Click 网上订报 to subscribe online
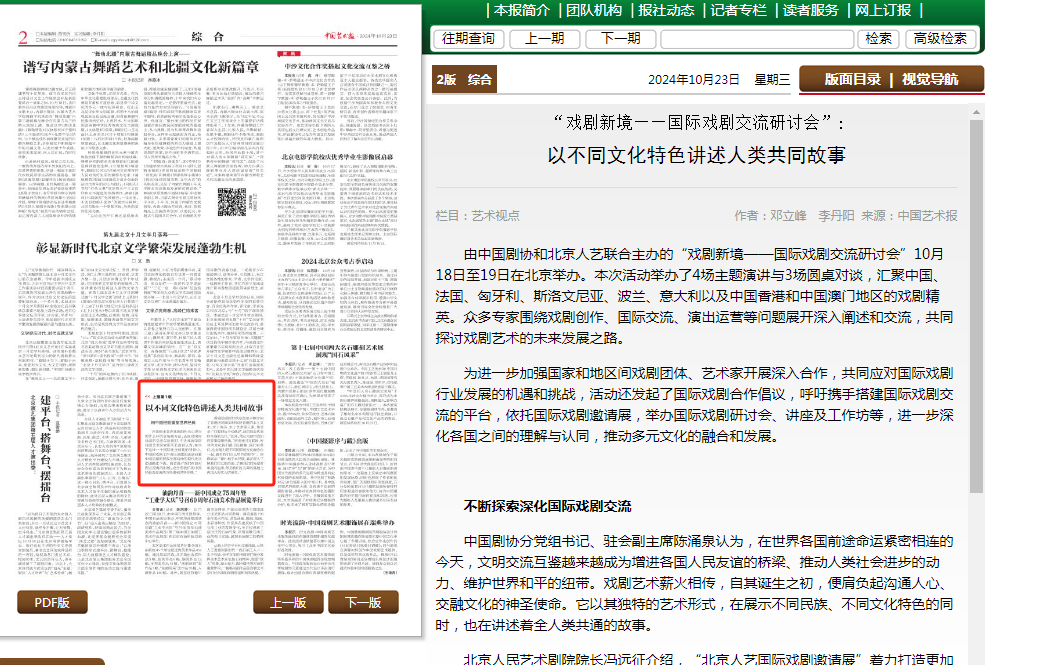Screen dimensions: 1055x665 point(883,10)
